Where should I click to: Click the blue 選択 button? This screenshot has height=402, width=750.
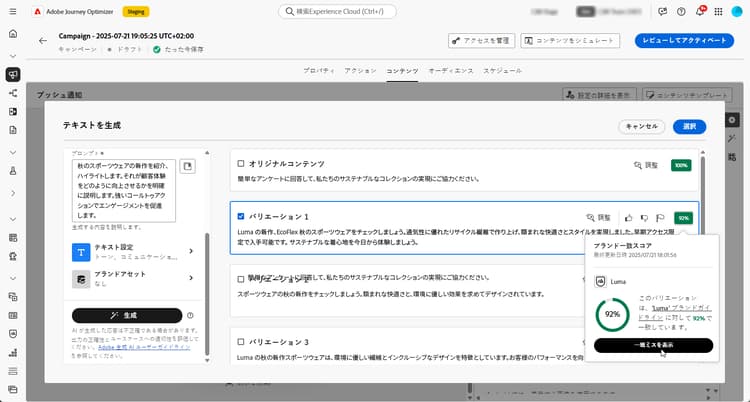(x=689, y=127)
